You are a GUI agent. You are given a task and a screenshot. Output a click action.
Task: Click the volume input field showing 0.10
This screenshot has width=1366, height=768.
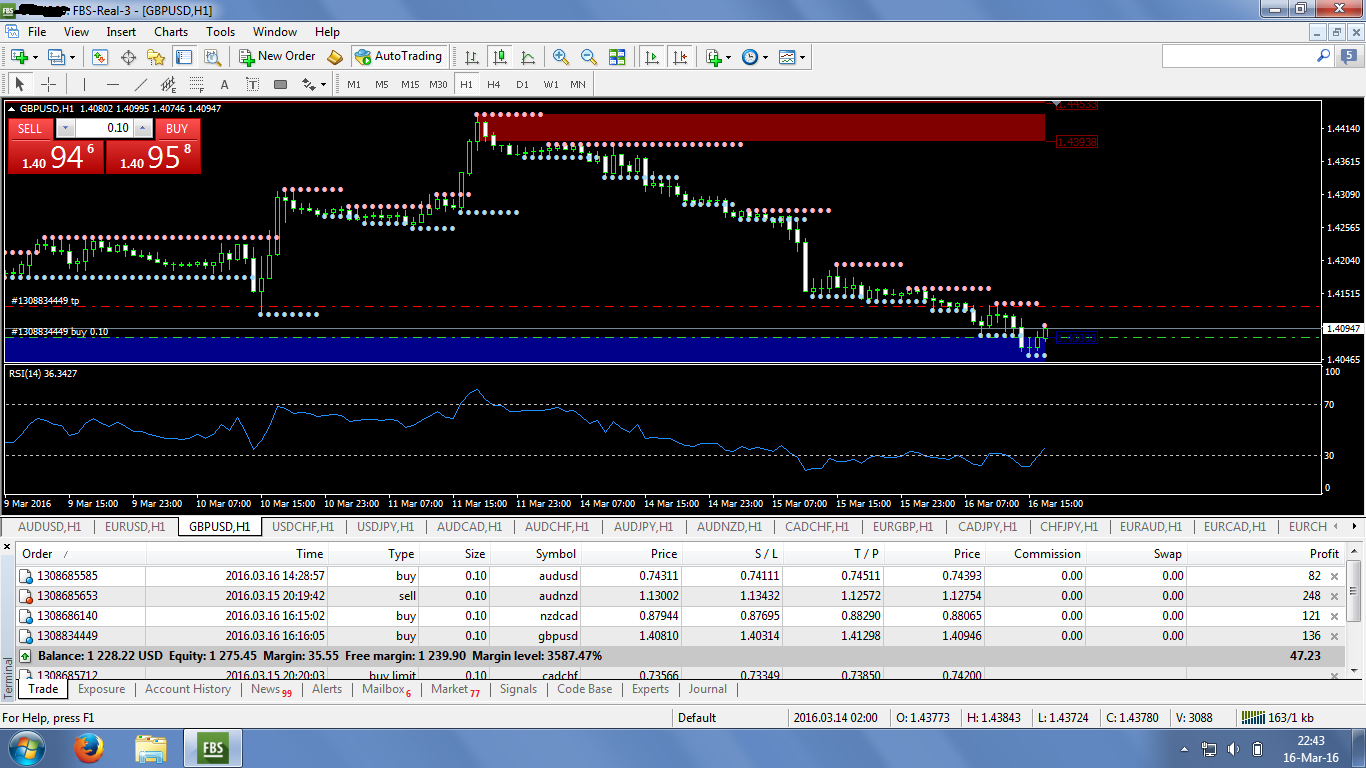pos(104,128)
